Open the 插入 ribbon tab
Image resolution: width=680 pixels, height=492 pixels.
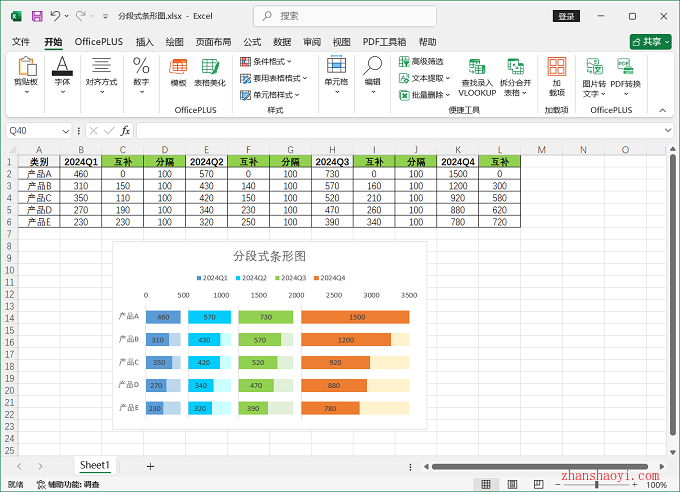click(145, 42)
